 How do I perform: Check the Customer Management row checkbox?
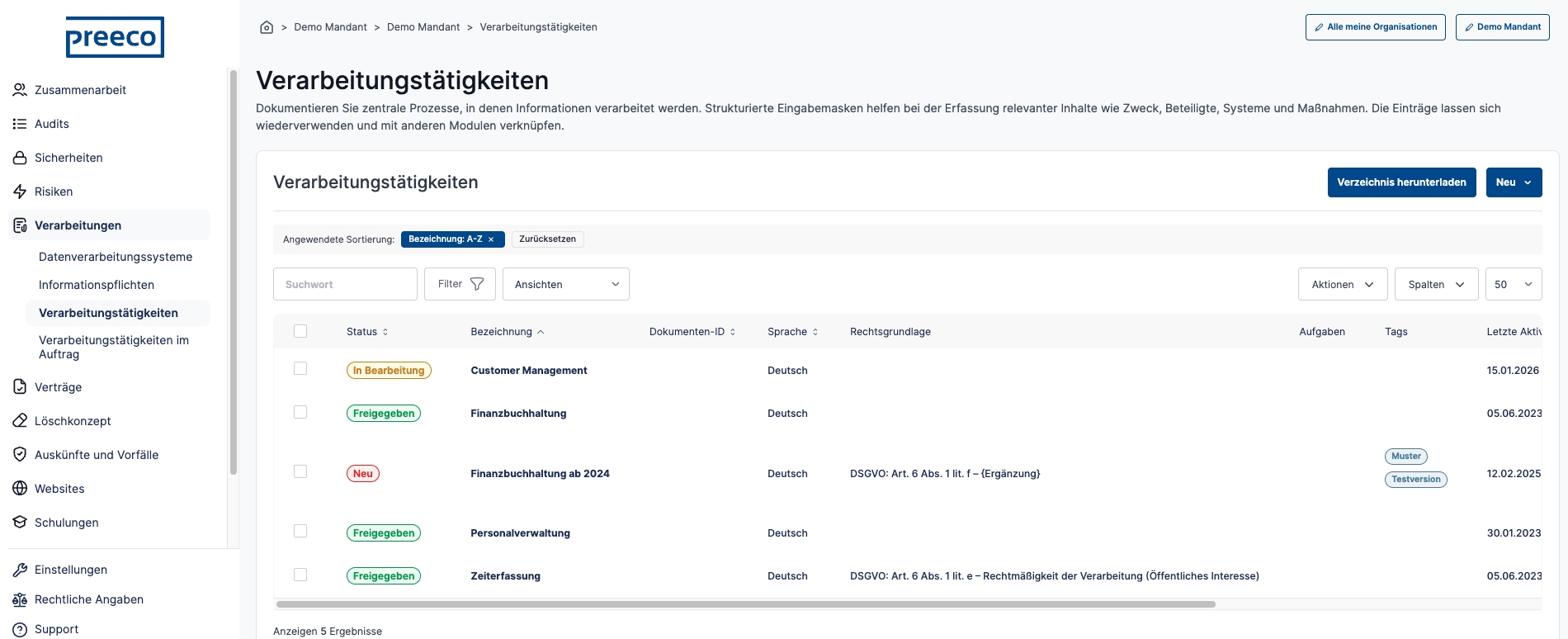300,369
